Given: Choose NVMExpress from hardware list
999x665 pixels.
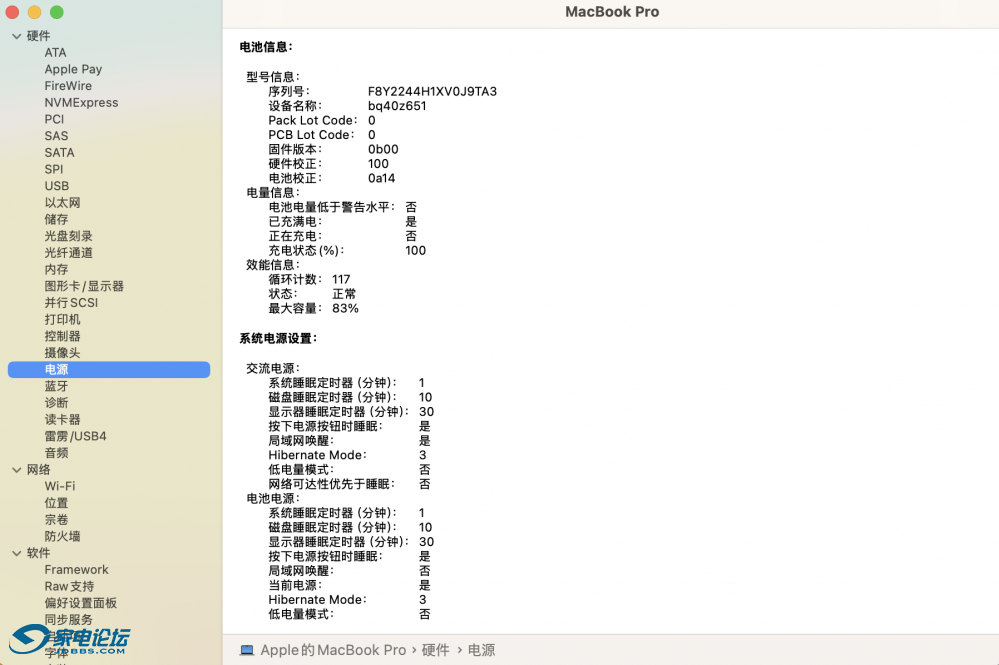Looking at the screenshot, I should pos(81,103).
